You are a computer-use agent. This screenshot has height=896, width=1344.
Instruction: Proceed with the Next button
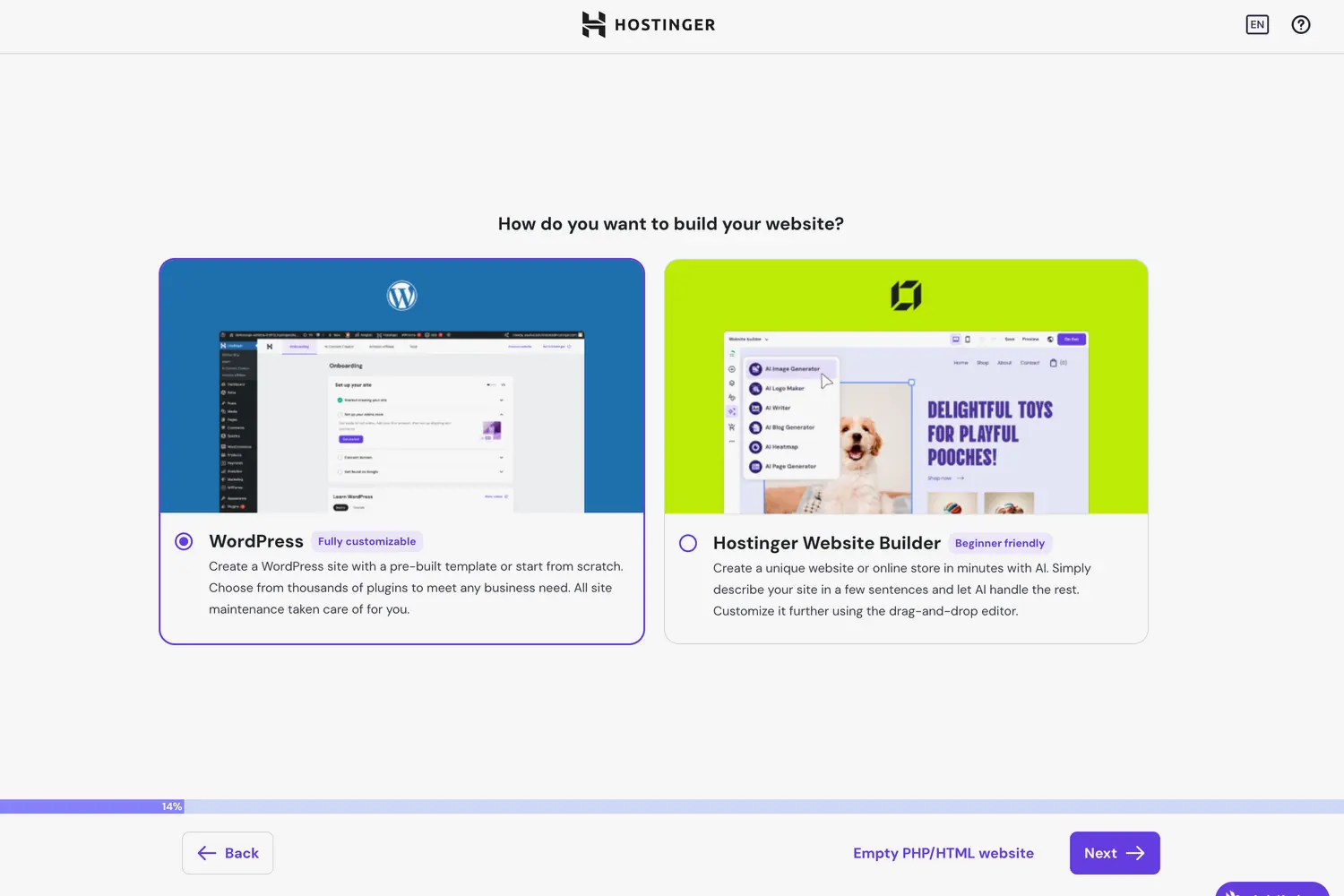pyautogui.click(x=1115, y=853)
